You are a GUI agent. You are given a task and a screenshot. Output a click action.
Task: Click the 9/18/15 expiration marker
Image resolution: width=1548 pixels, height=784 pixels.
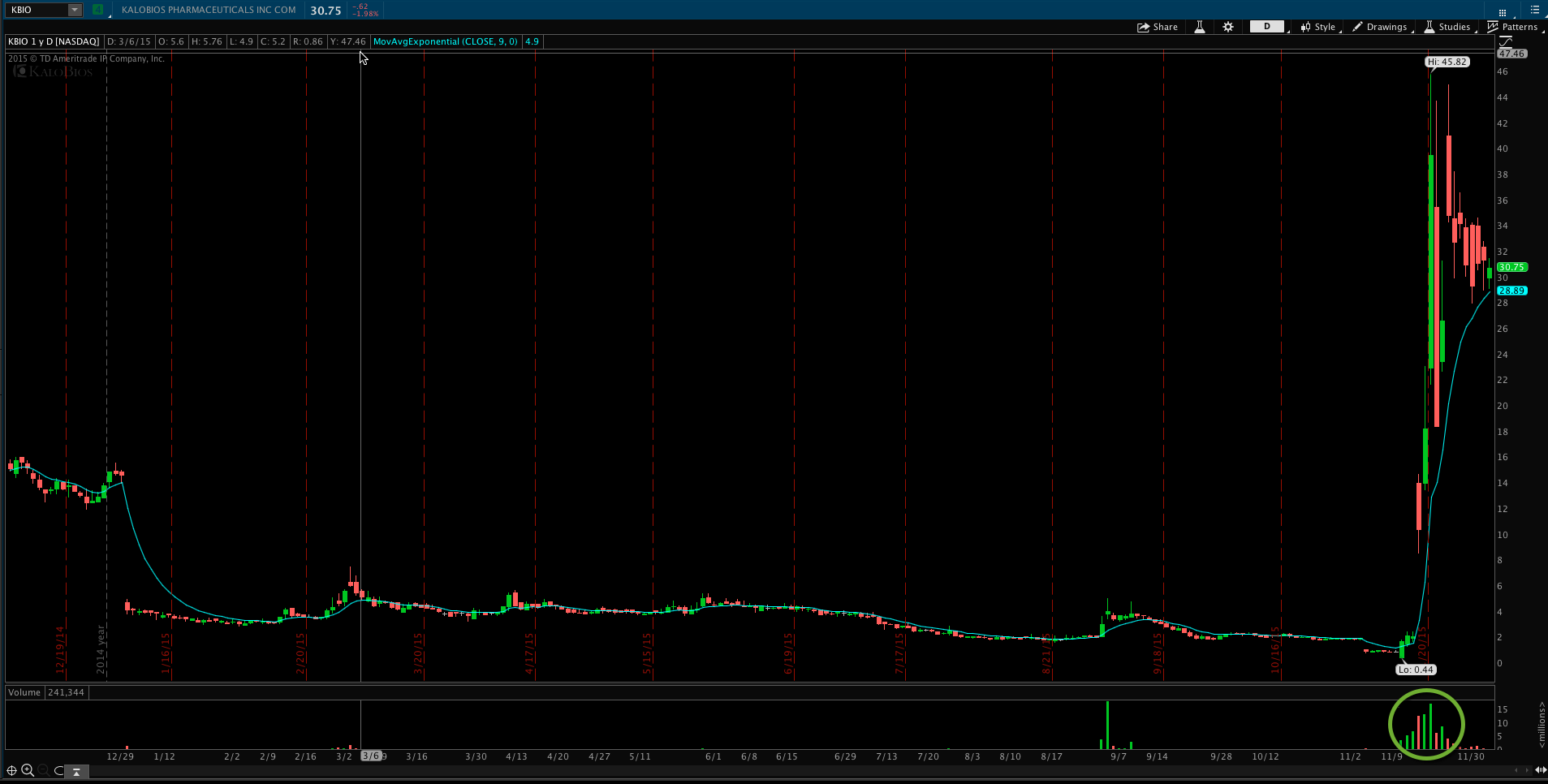click(x=1158, y=653)
